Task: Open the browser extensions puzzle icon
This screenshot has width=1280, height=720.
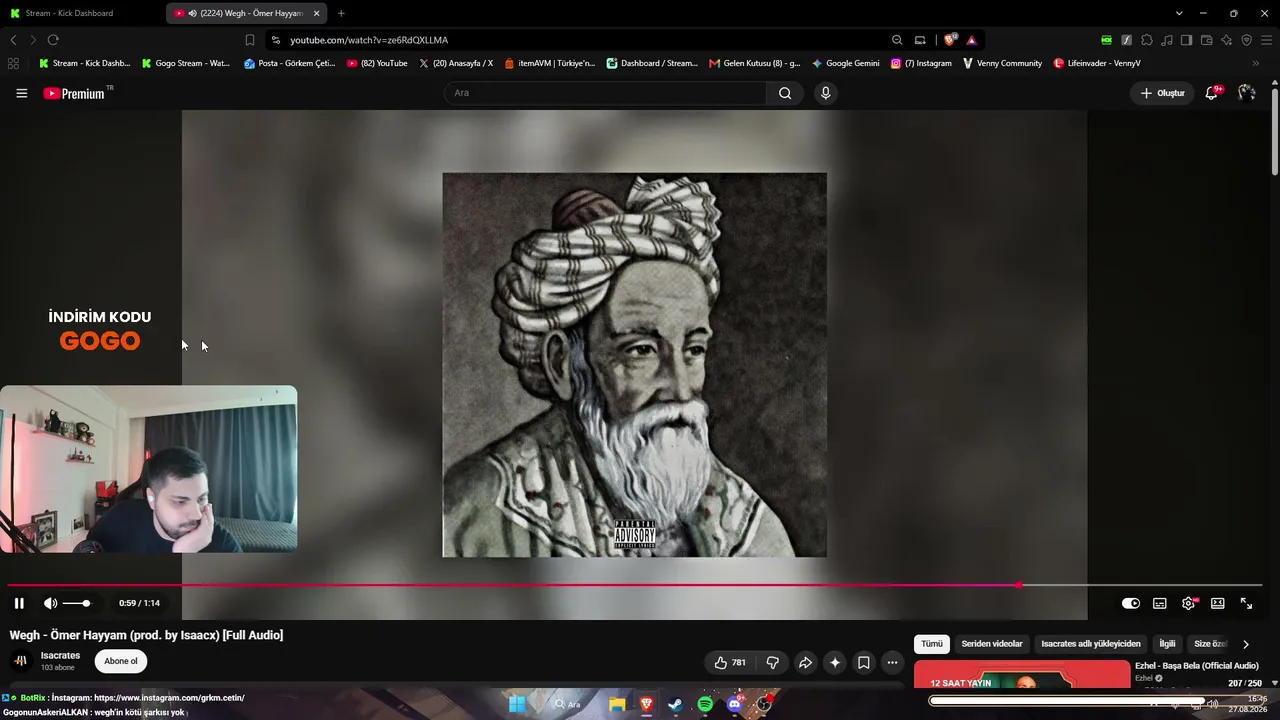Action: coord(1146,40)
